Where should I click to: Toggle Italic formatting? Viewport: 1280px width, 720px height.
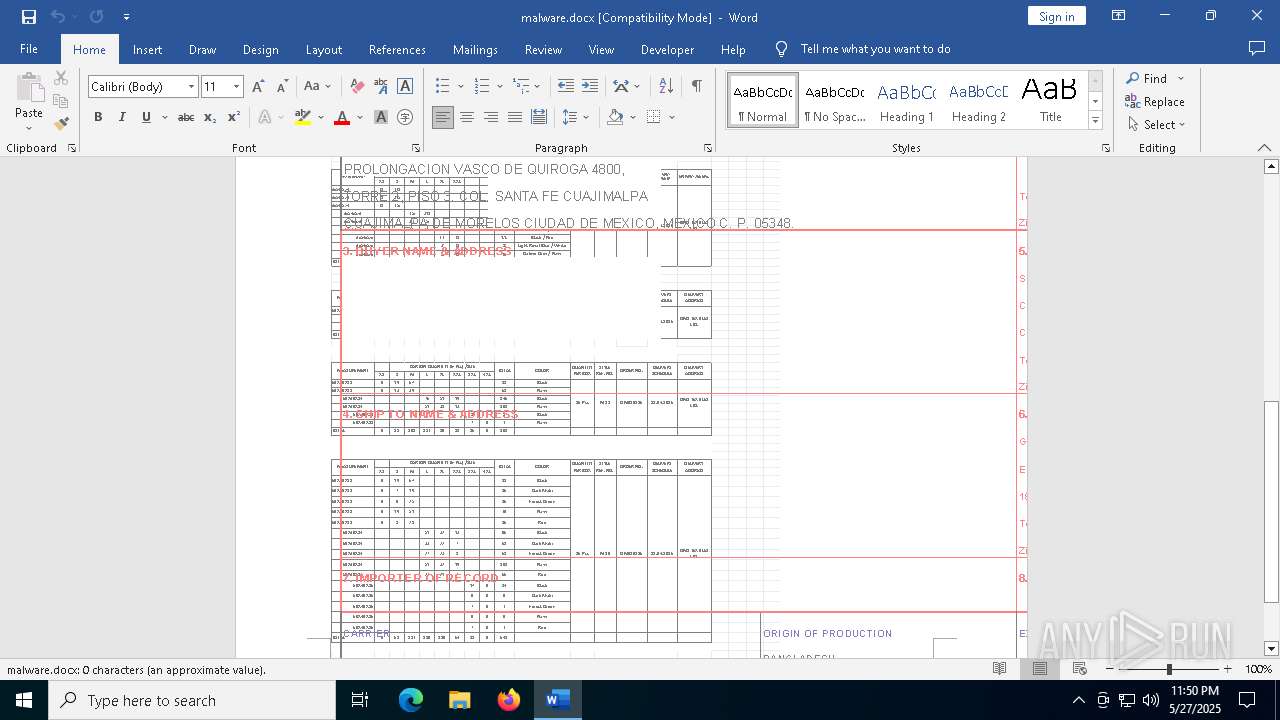pyautogui.click(x=122, y=117)
